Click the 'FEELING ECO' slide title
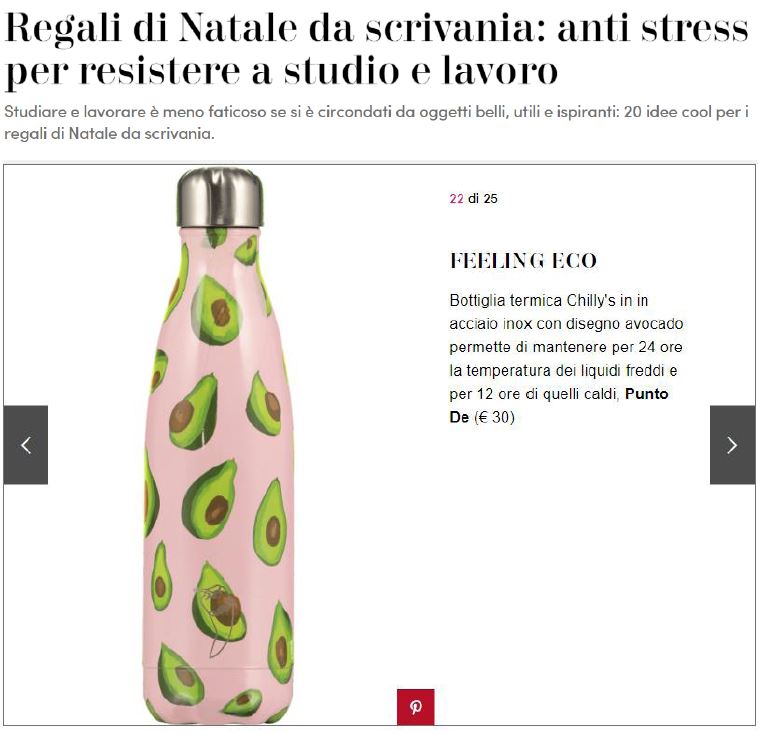 523,260
